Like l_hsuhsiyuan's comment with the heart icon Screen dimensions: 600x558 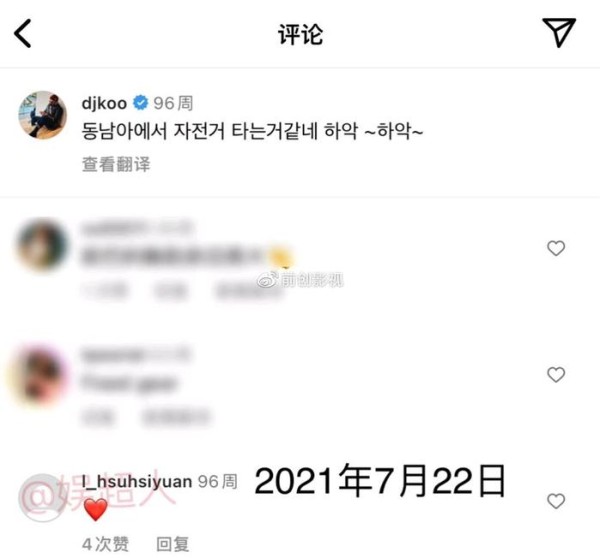pos(556,501)
